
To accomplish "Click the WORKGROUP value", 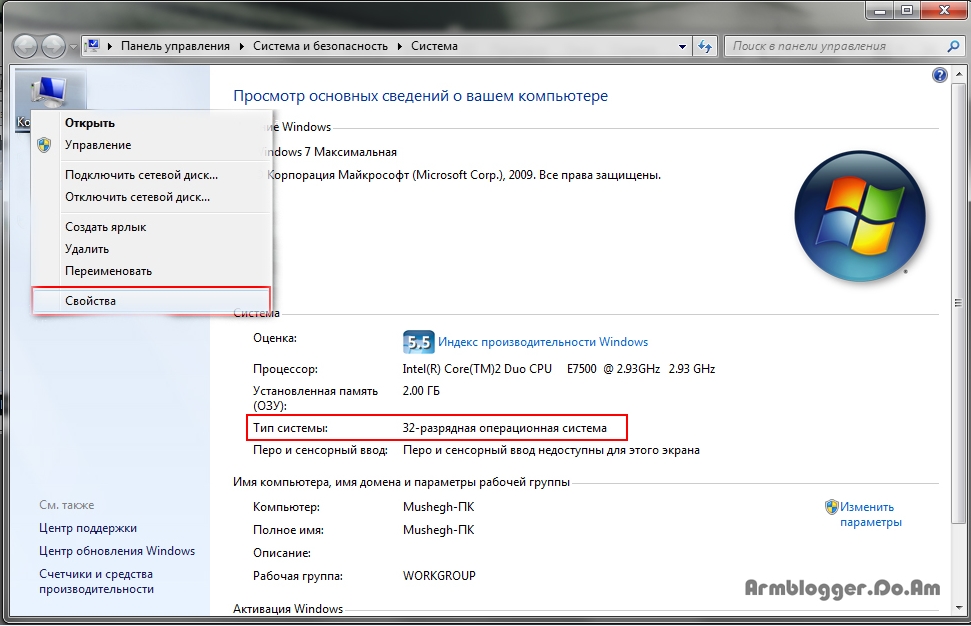I will click(439, 576).
